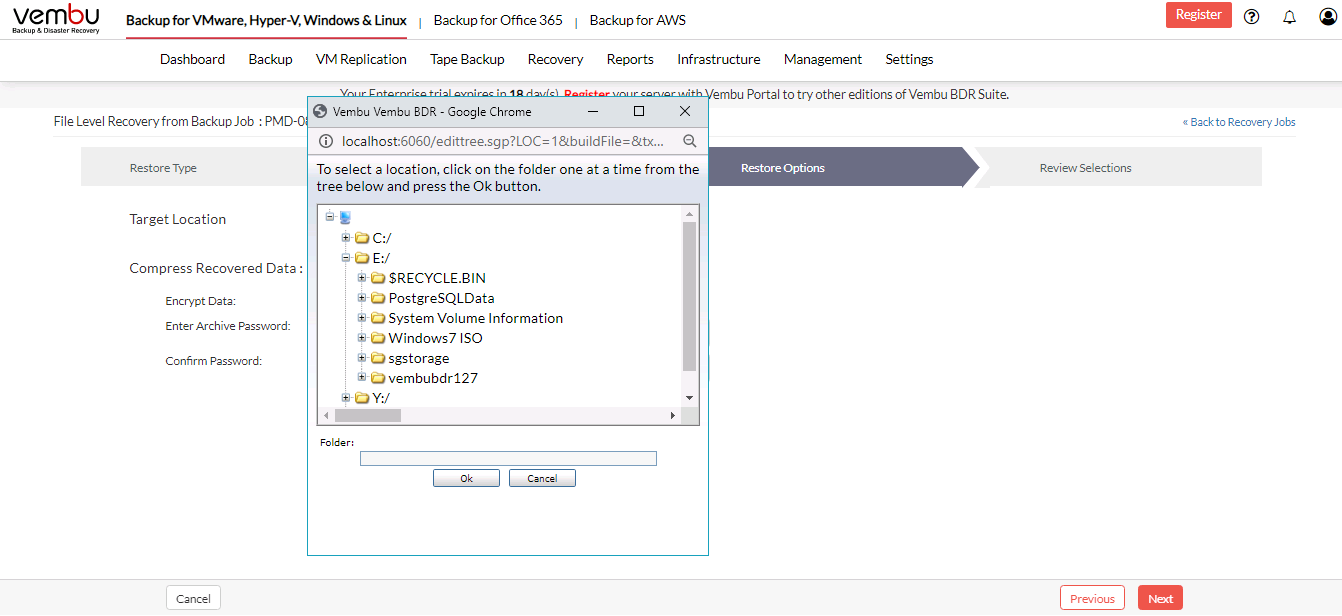Click the tree scroll left arrow

point(324,415)
